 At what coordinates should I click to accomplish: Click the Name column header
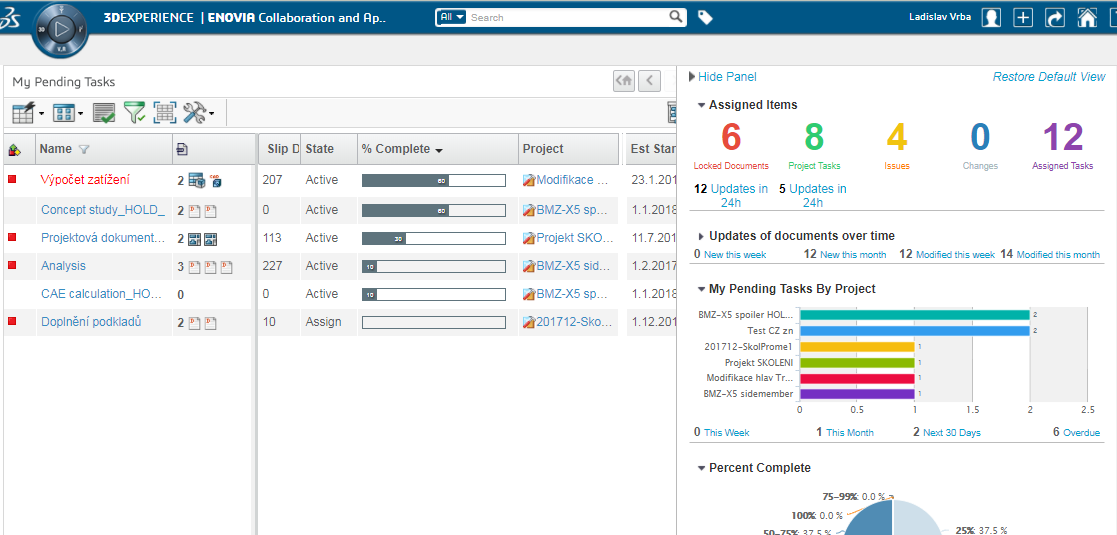tap(56, 149)
